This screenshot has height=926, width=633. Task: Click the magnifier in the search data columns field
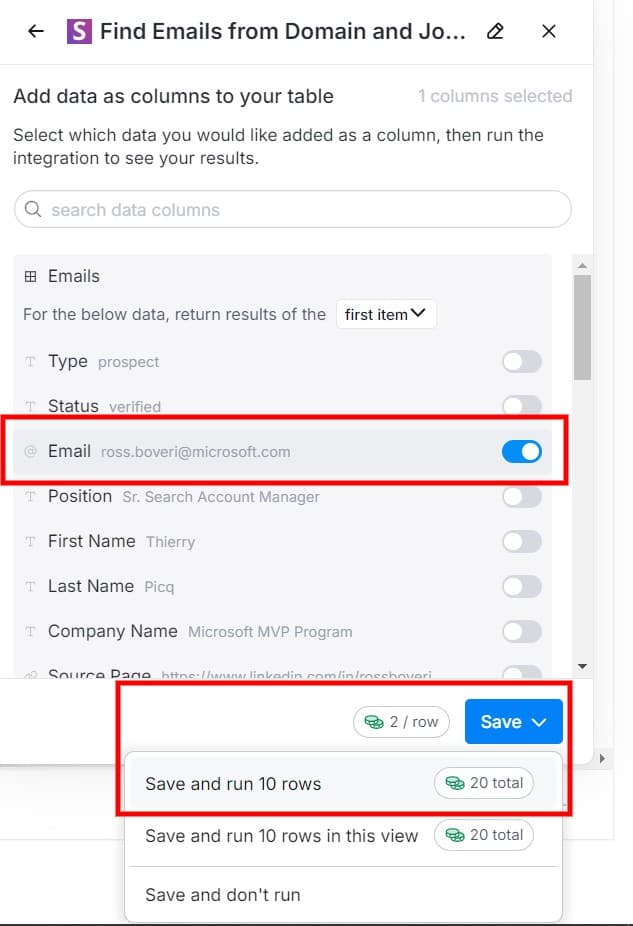[33, 209]
